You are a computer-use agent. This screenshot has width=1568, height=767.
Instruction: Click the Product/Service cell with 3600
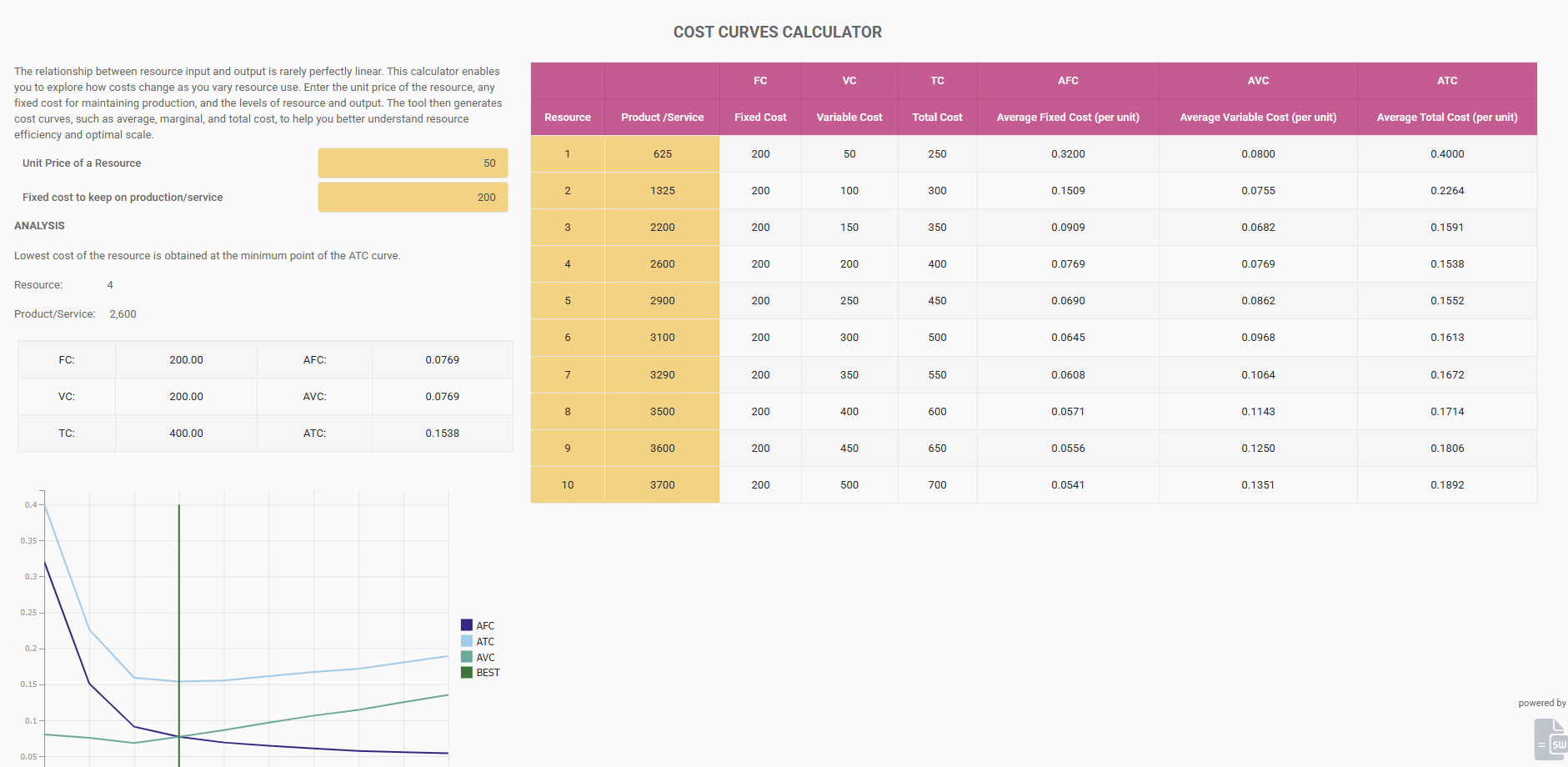click(663, 449)
